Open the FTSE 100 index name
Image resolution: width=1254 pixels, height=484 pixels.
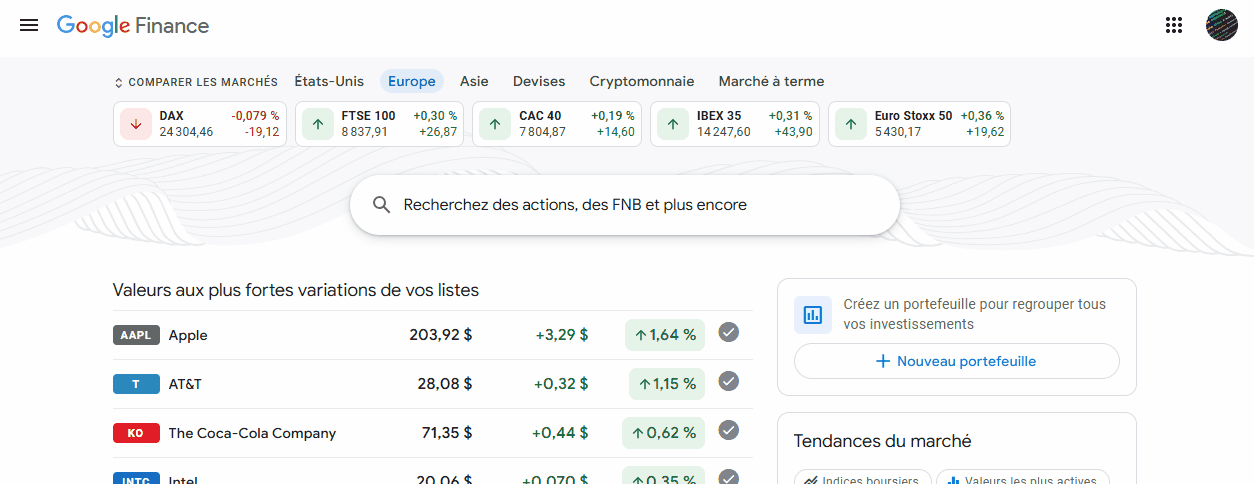click(x=368, y=116)
